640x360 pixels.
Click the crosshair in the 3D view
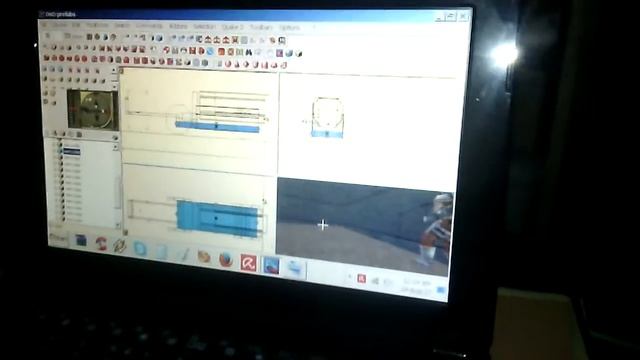(x=322, y=225)
